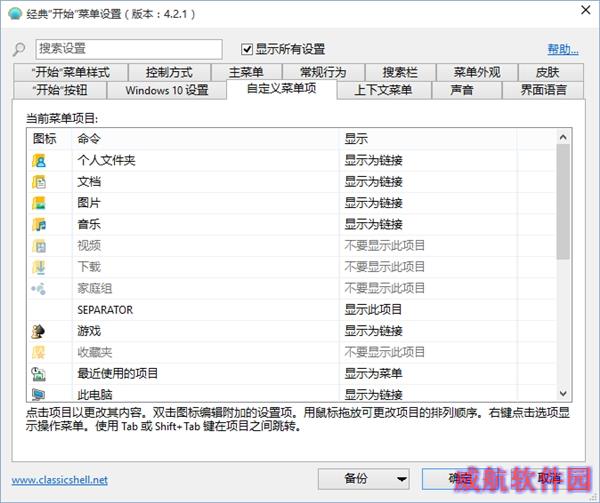Change 文档 display value 显示为链接
This screenshot has width=600, height=503.
pyautogui.click(x=373, y=182)
